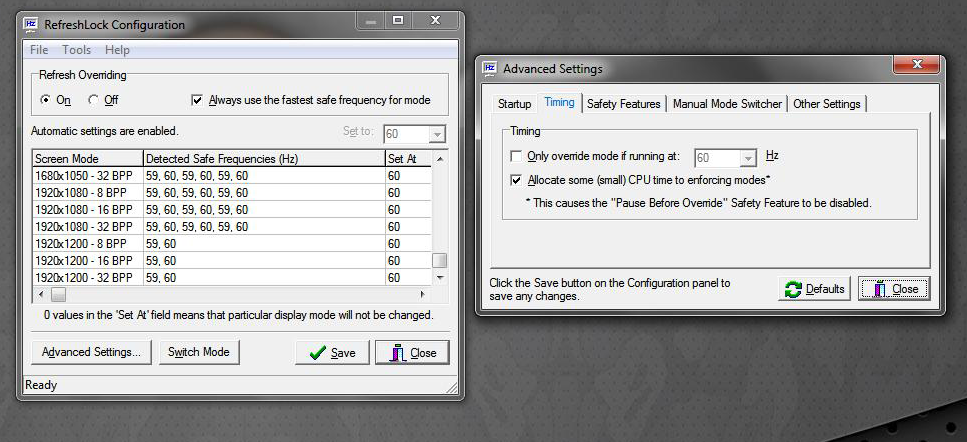Screen dimensions: 967x442
Task: Switch to the Timing tab
Action: [559, 102]
